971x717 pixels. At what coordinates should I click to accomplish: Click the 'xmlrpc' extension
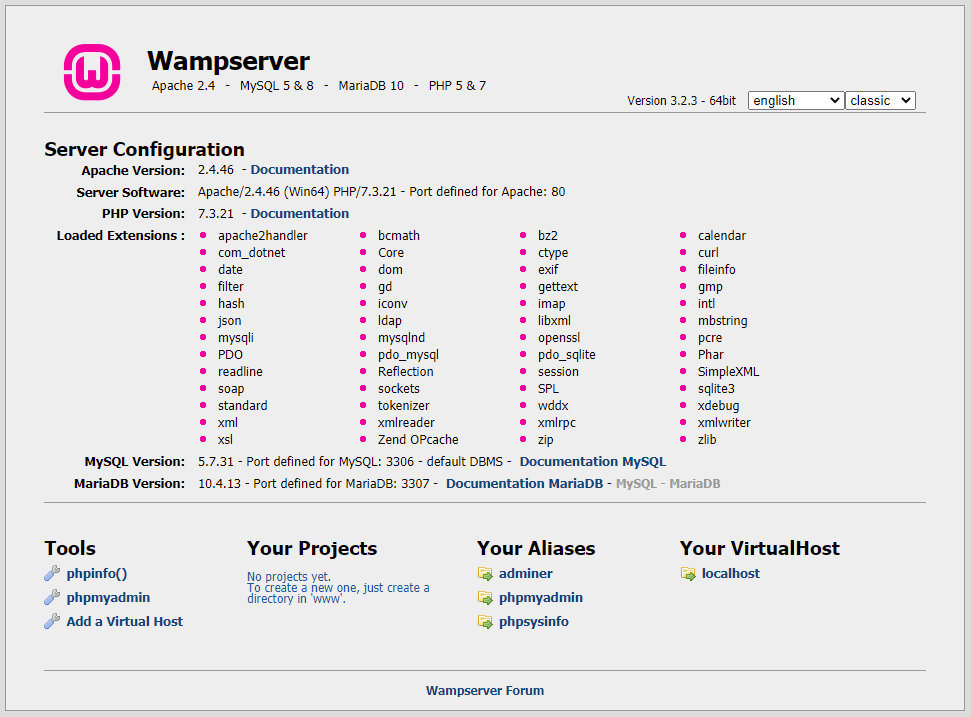(557, 423)
